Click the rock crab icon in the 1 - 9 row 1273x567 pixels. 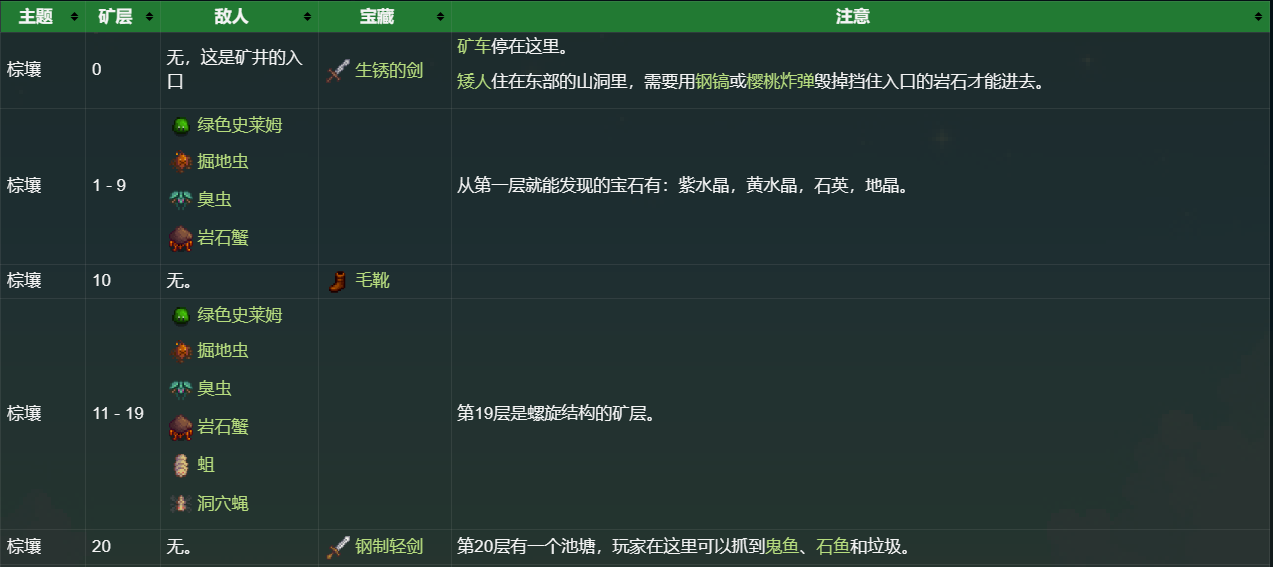click(x=181, y=238)
